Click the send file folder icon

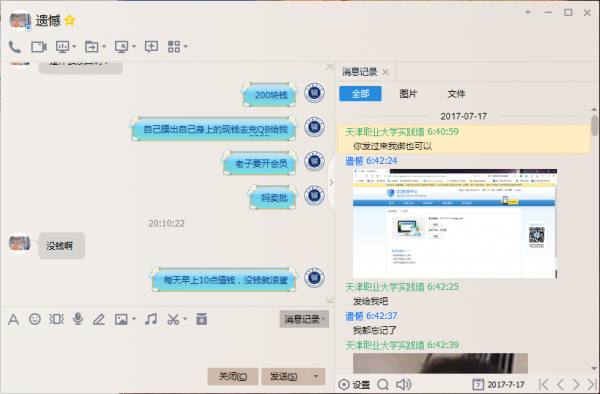(92, 47)
